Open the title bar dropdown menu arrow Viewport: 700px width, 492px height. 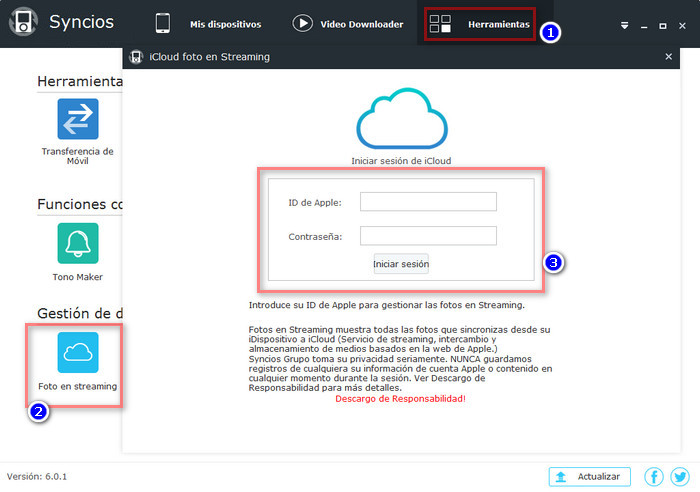pyautogui.click(x=625, y=25)
